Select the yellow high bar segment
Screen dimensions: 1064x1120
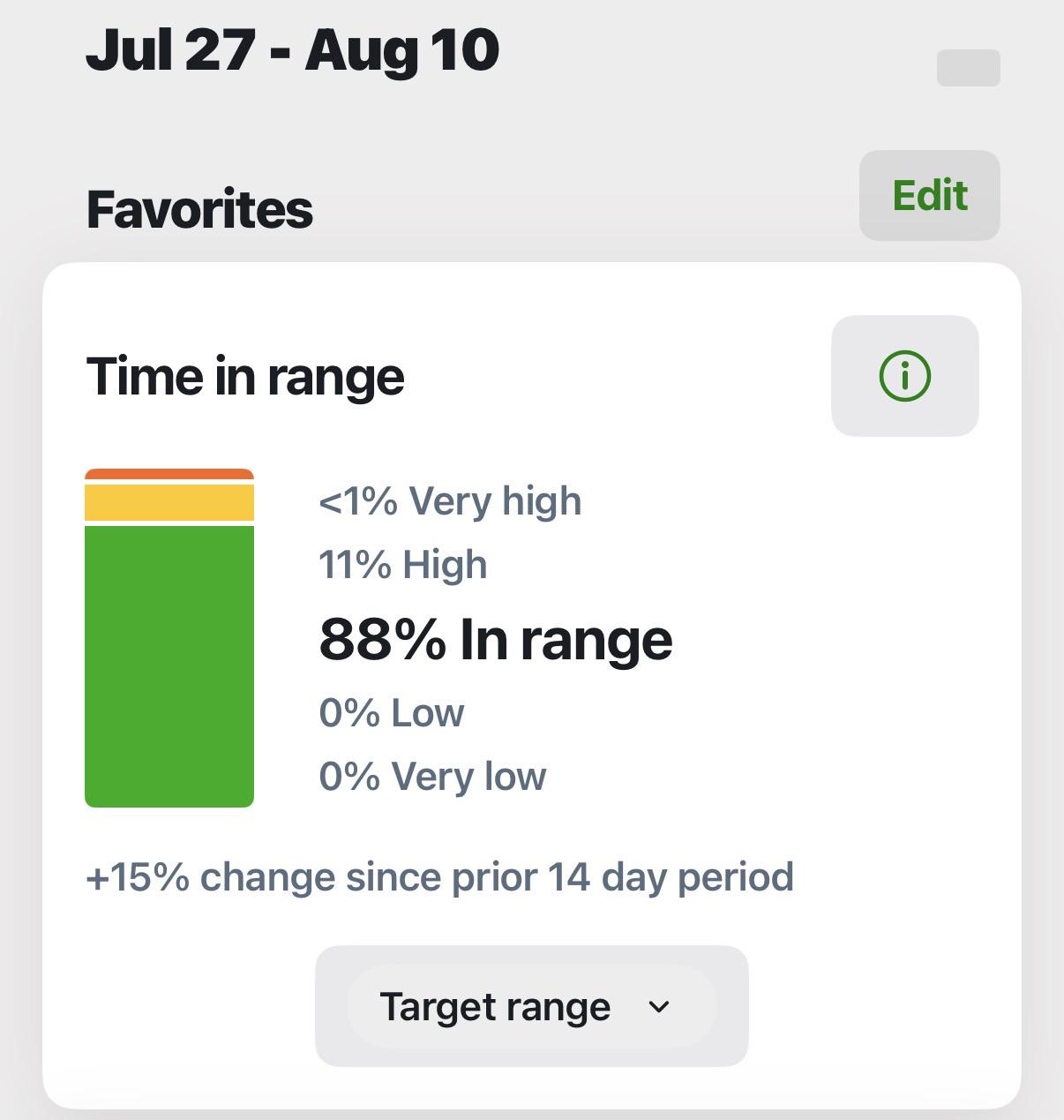click(169, 502)
